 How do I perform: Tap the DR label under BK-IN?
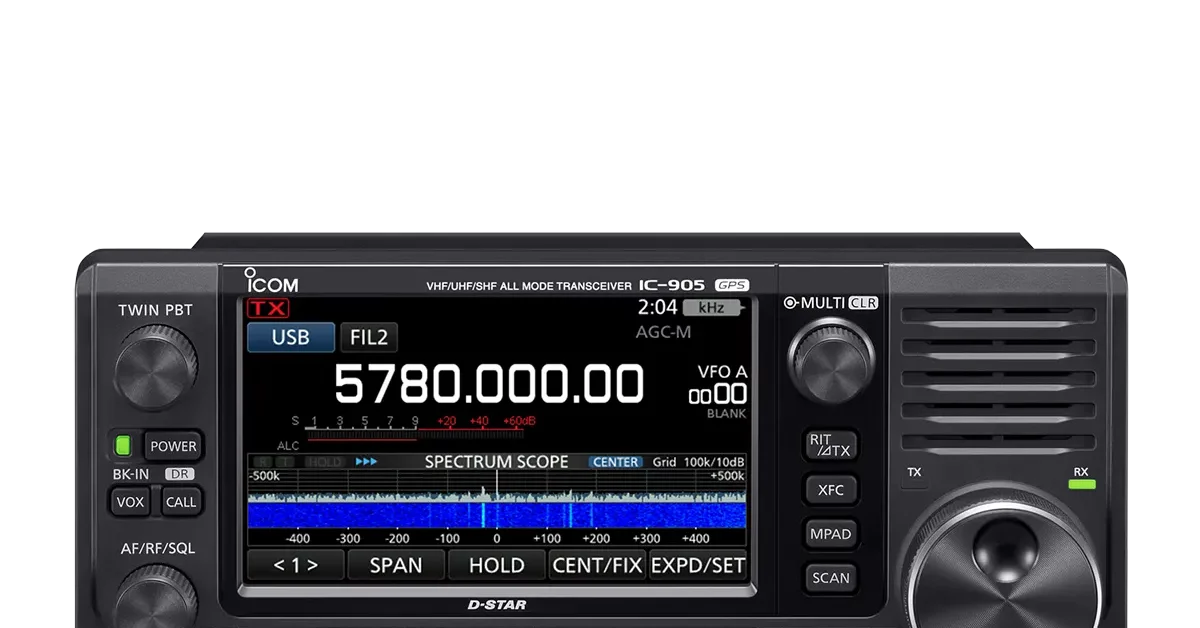click(180, 474)
